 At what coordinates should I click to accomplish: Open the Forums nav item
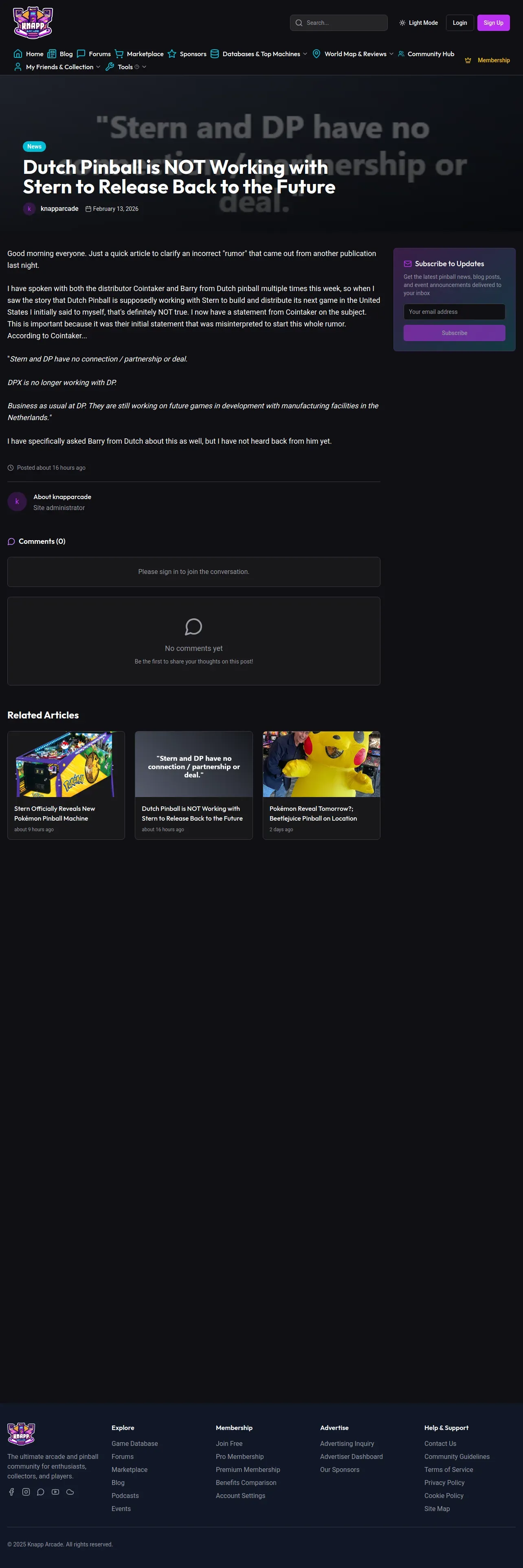click(94, 54)
